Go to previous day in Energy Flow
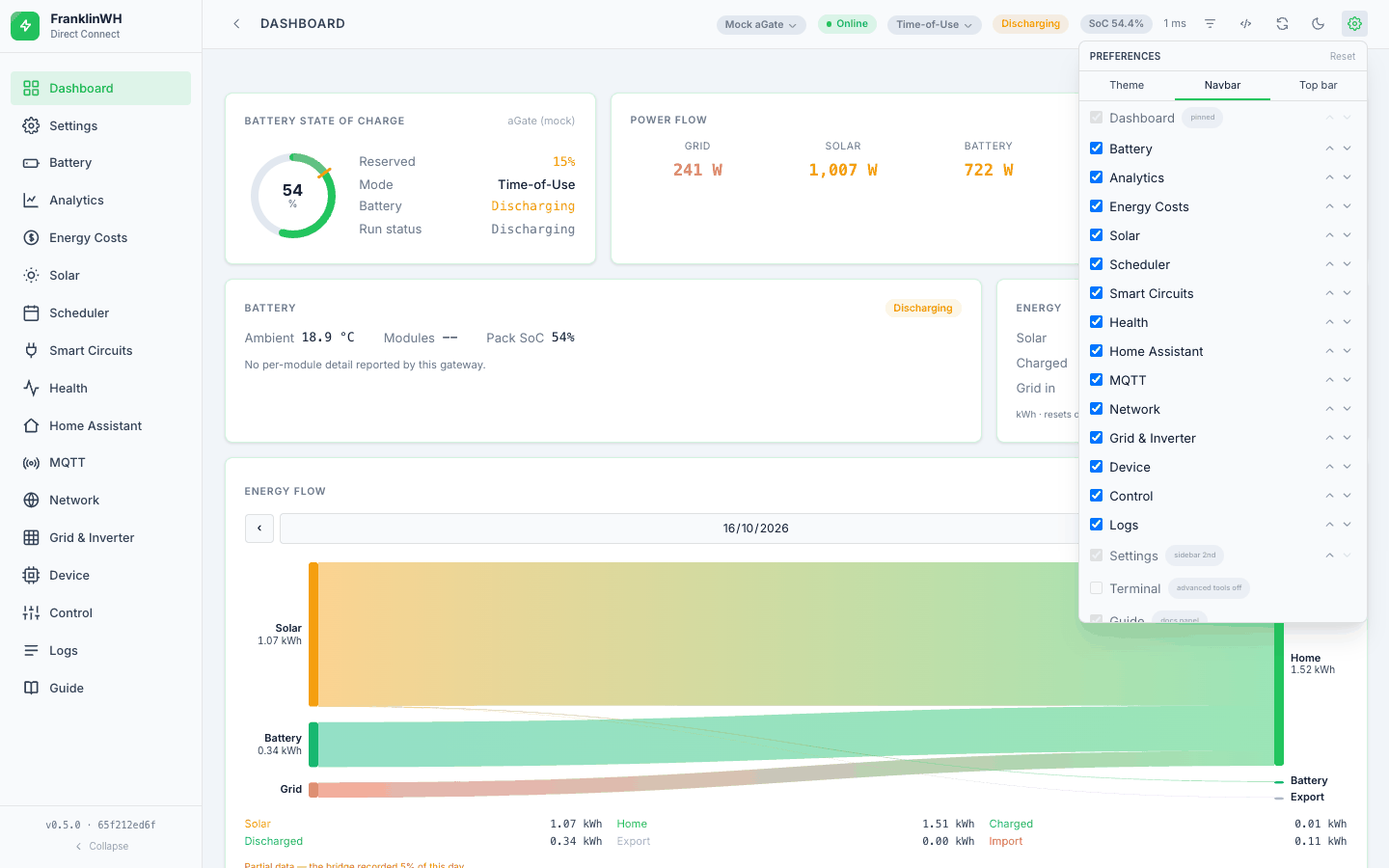Image resolution: width=1389 pixels, height=868 pixels. (x=259, y=529)
